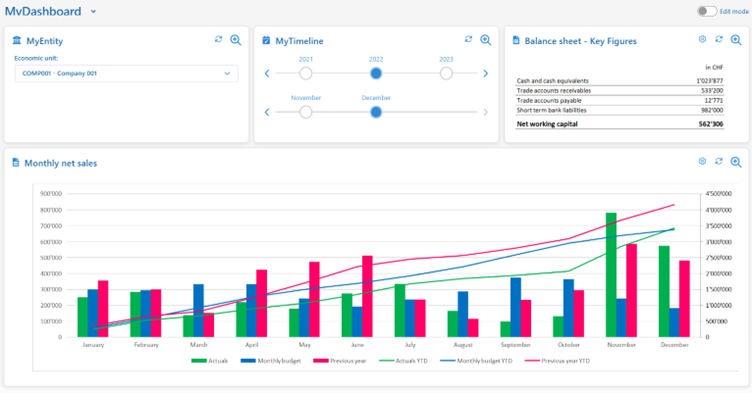Toggle Actuals YTD line in legend
The image size is (752, 393).
point(403,361)
